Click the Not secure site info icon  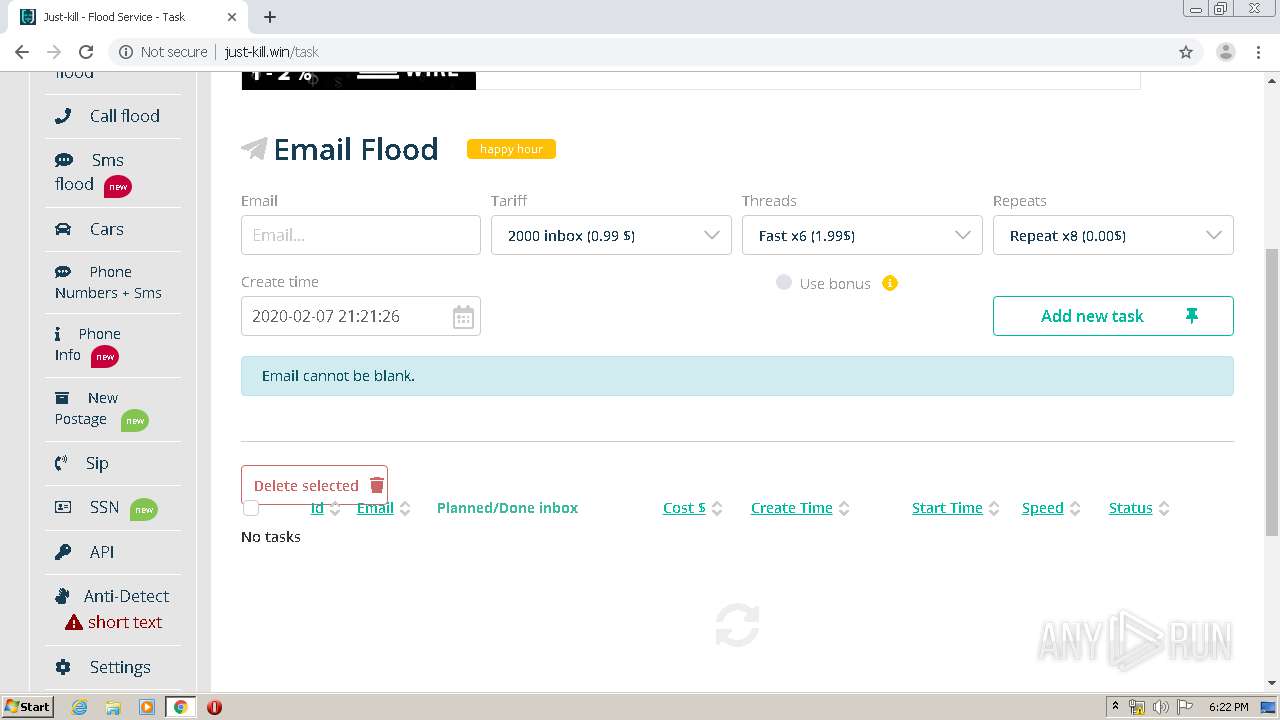pos(126,52)
